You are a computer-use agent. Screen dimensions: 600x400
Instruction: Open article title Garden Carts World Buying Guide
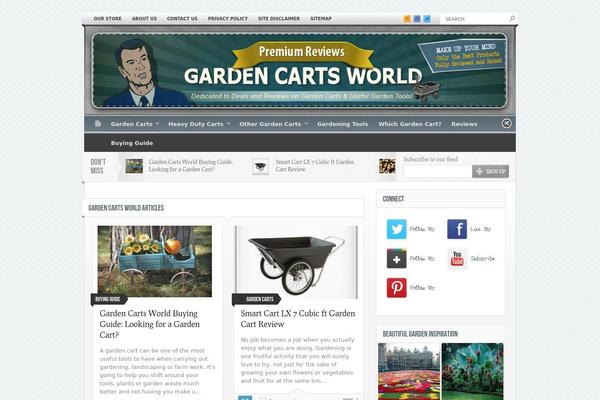152,324
